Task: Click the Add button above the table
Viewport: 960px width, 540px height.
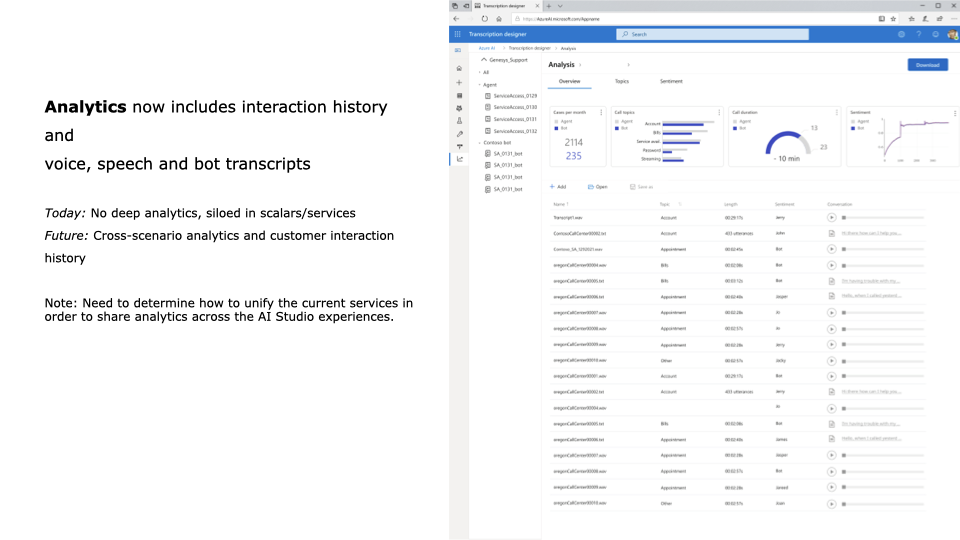Action: [558, 187]
